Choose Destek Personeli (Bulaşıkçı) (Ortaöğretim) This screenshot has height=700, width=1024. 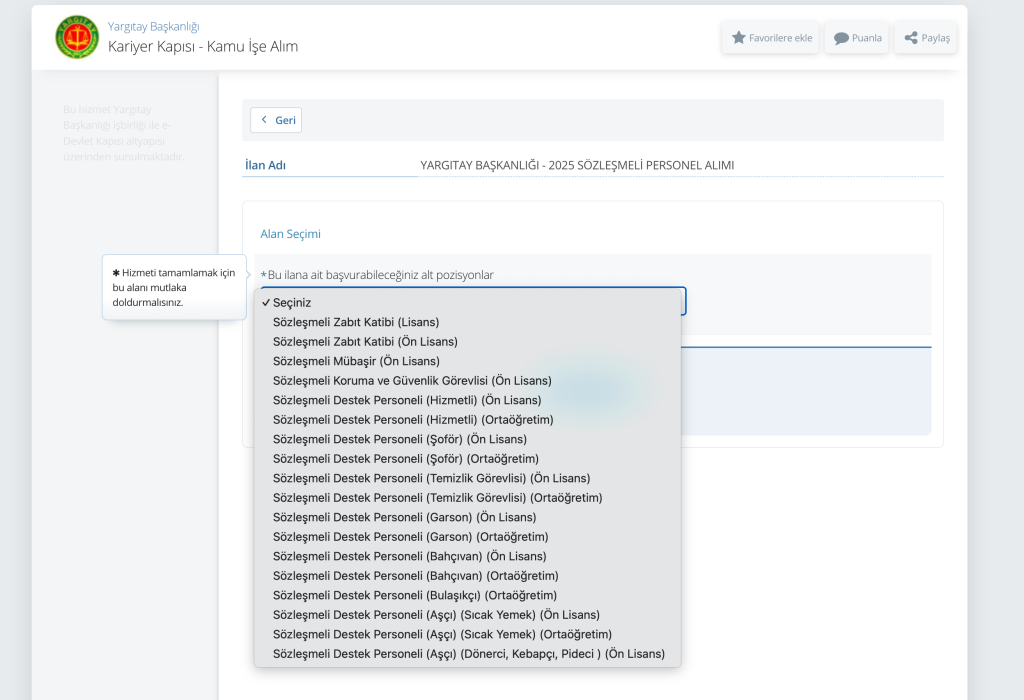click(x=415, y=595)
